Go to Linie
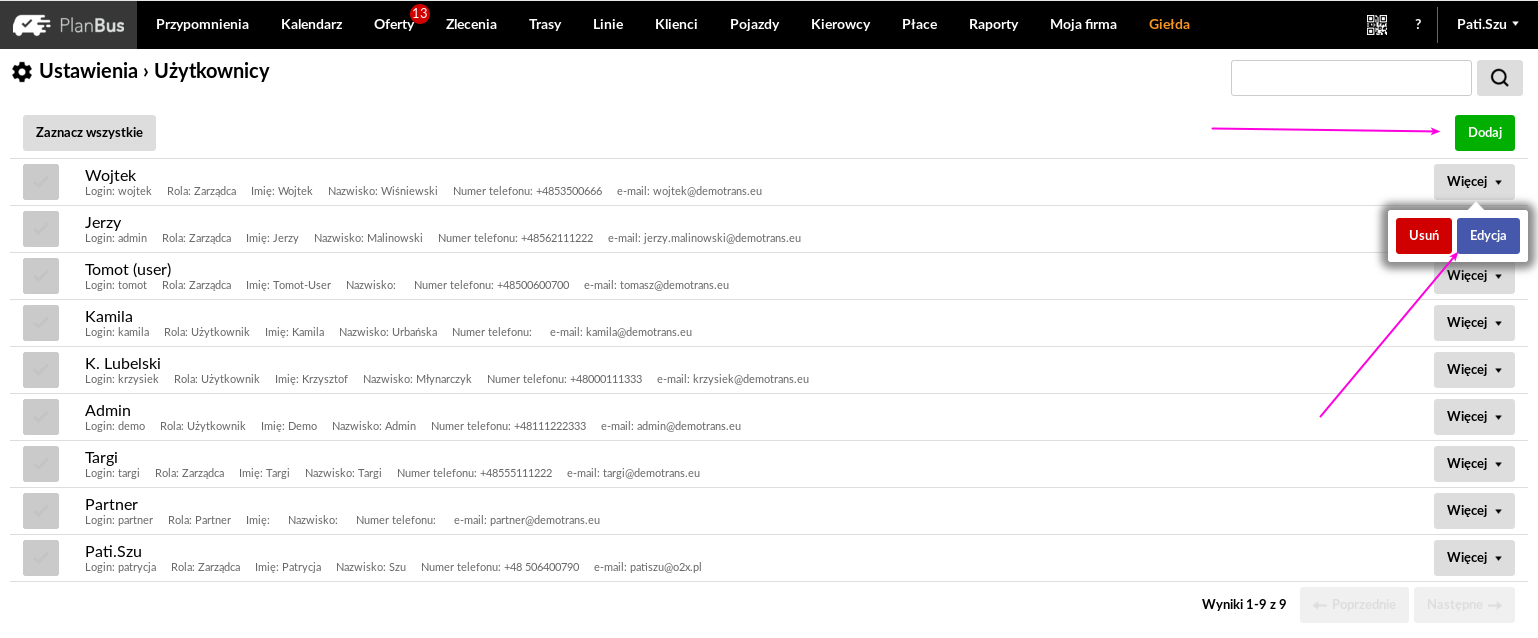The height and width of the screenshot is (638, 1538). click(x=608, y=25)
